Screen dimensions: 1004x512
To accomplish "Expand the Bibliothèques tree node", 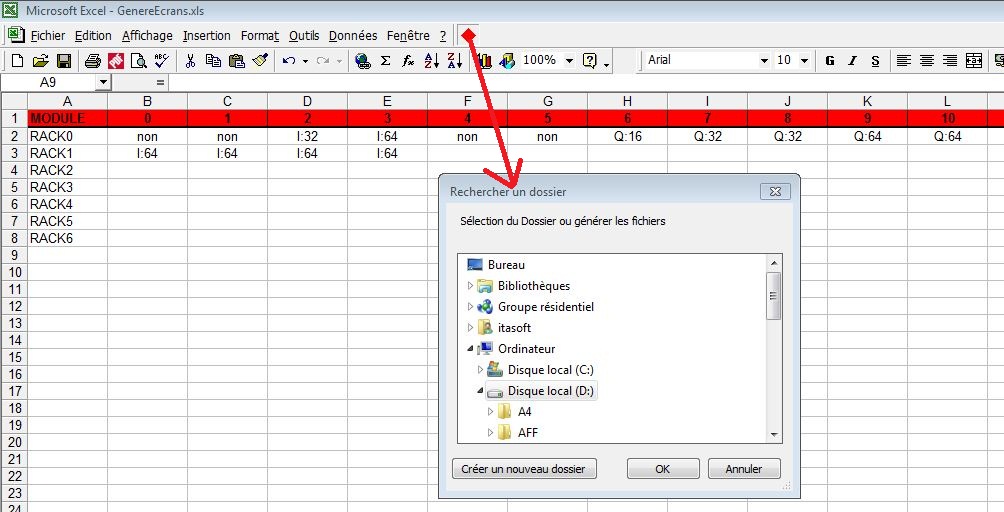I will (x=471, y=286).
